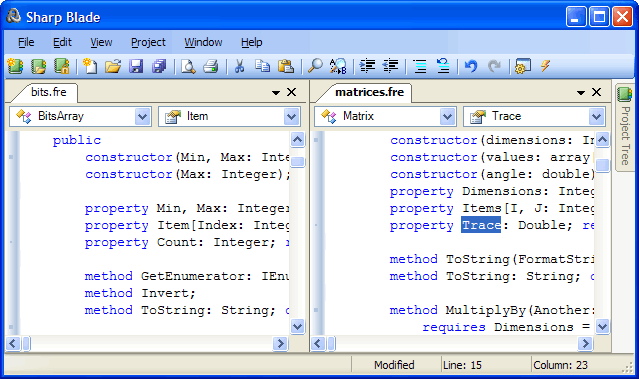Create a new file with toolbar icon
The height and width of the screenshot is (379, 639).
click(x=90, y=66)
